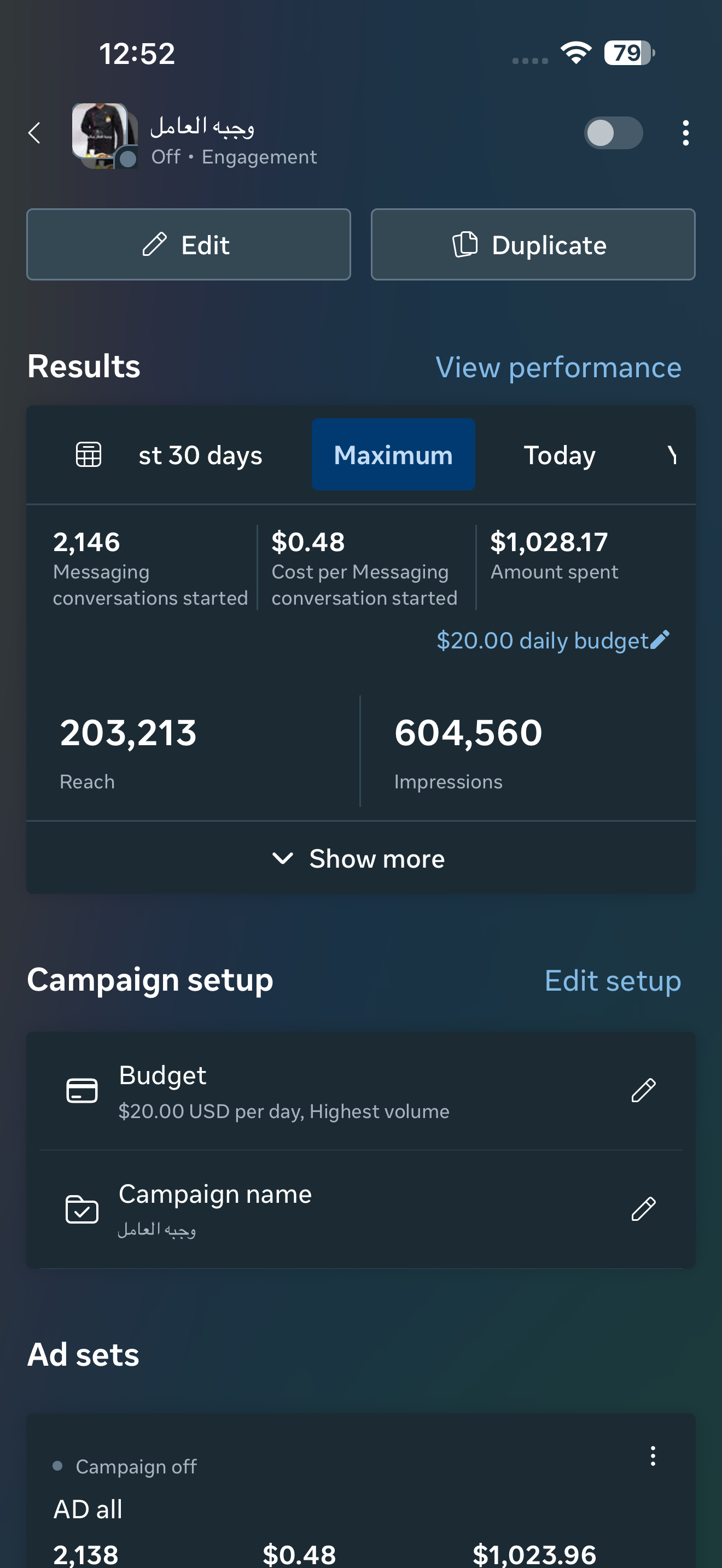The image size is (722, 1568).
Task: Select the Last 30 days tab
Action: (200, 455)
